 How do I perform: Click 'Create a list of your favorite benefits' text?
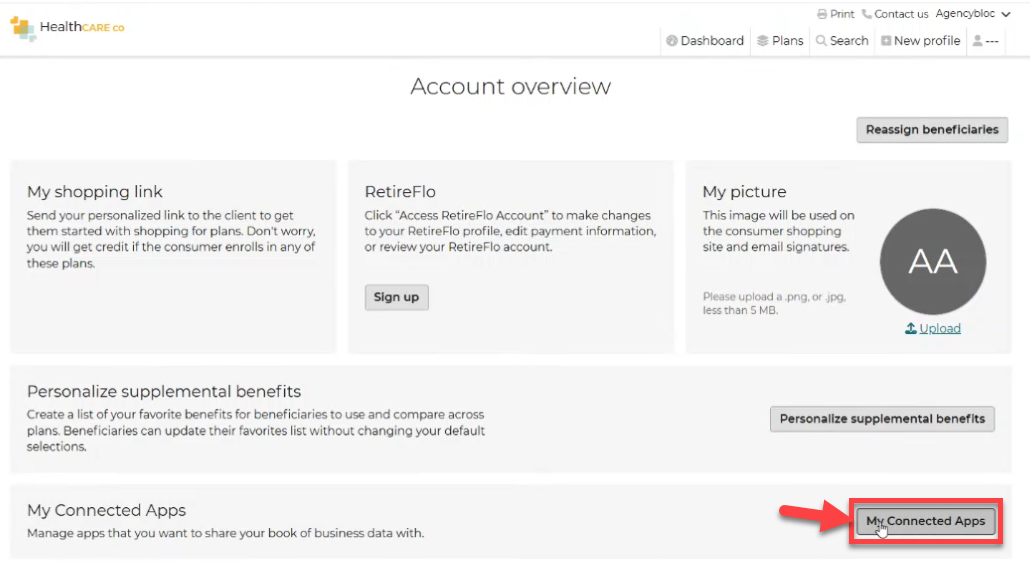tap(256, 431)
